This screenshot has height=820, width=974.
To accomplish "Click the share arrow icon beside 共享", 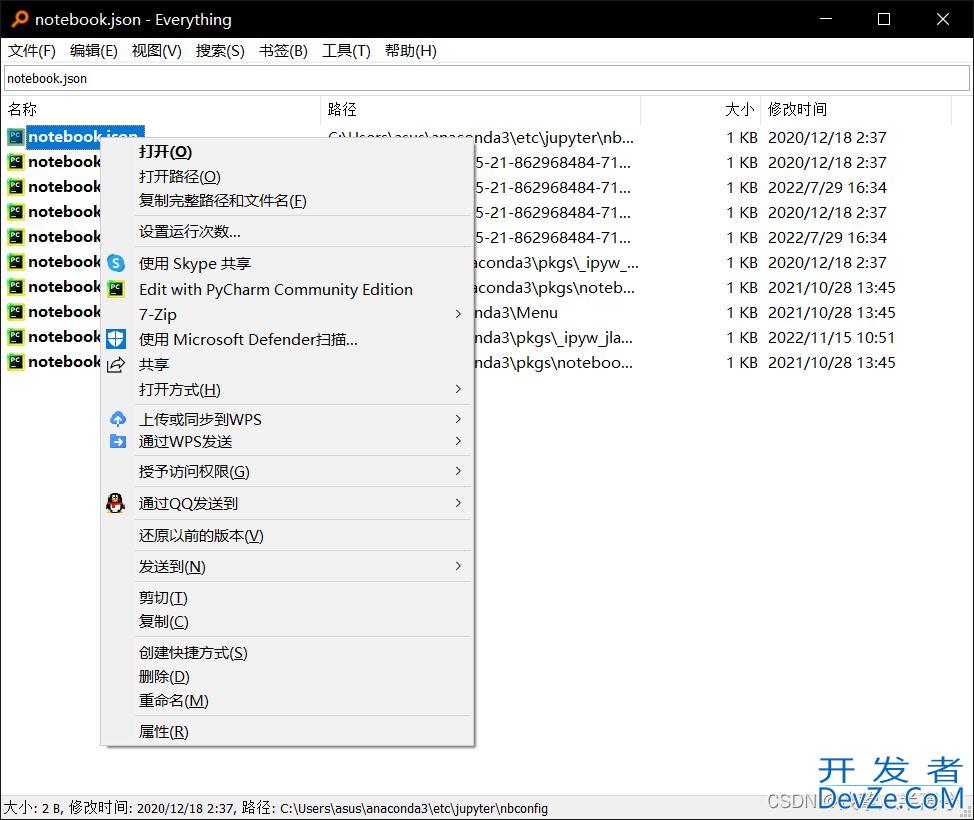I will point(116,365).
